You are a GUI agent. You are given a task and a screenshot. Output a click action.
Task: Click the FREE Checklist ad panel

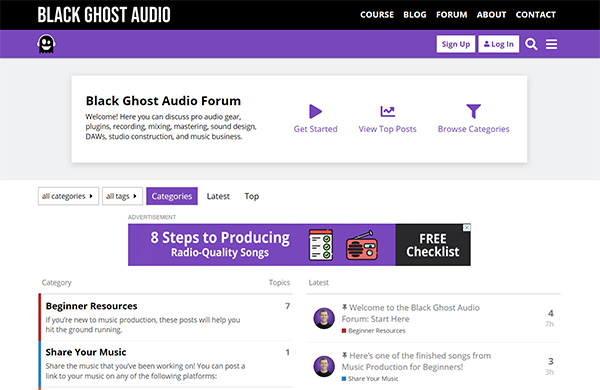433,245
